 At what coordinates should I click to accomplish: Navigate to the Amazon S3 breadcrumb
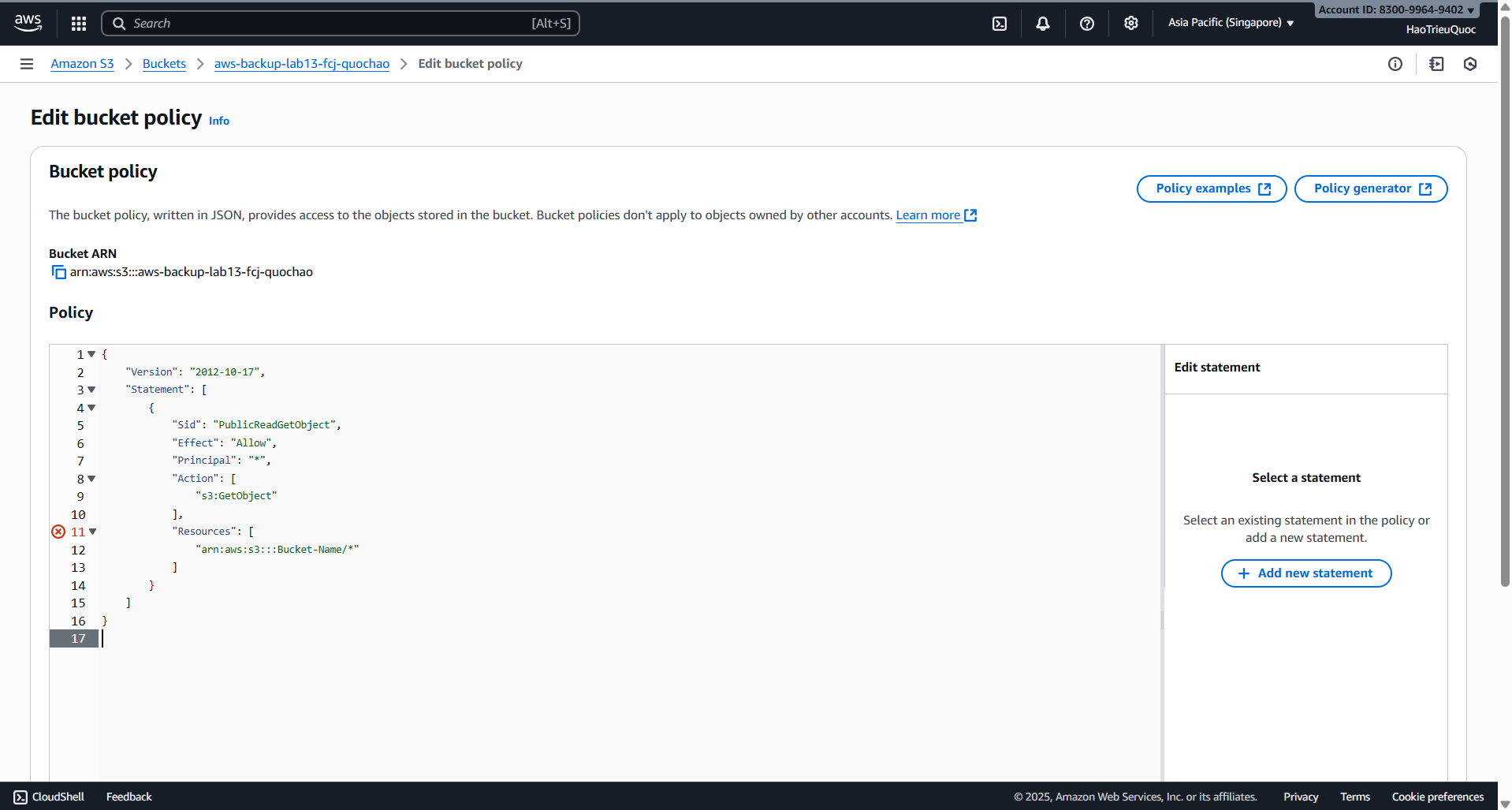click(x=82, y=64)
